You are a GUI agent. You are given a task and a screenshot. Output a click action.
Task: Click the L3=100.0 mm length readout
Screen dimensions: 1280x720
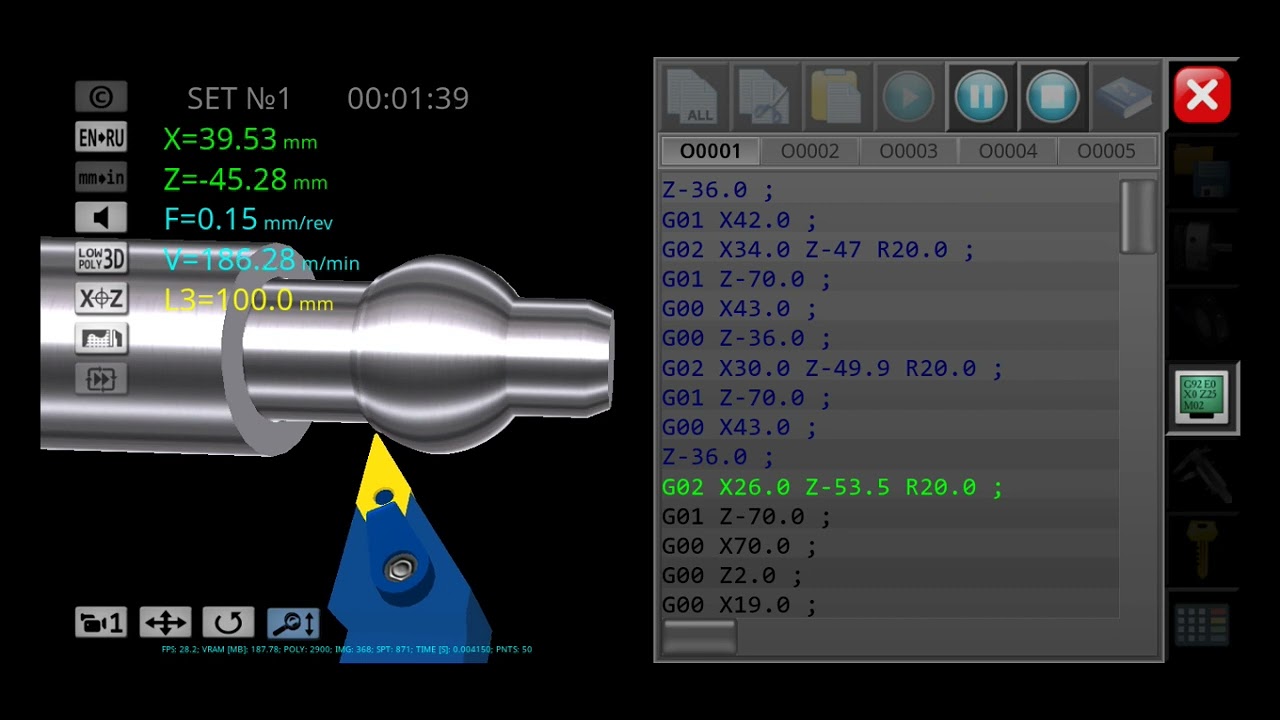pyautogui.click(x=248, y=300)
